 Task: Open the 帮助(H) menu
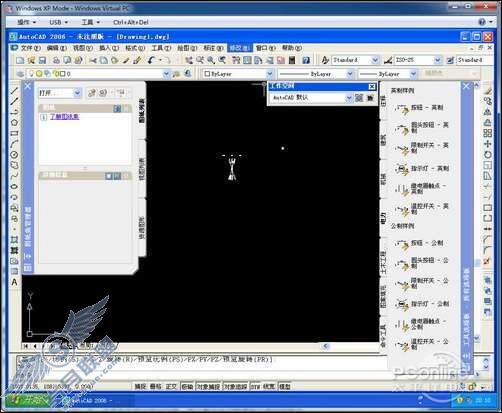tap(292, 48)
